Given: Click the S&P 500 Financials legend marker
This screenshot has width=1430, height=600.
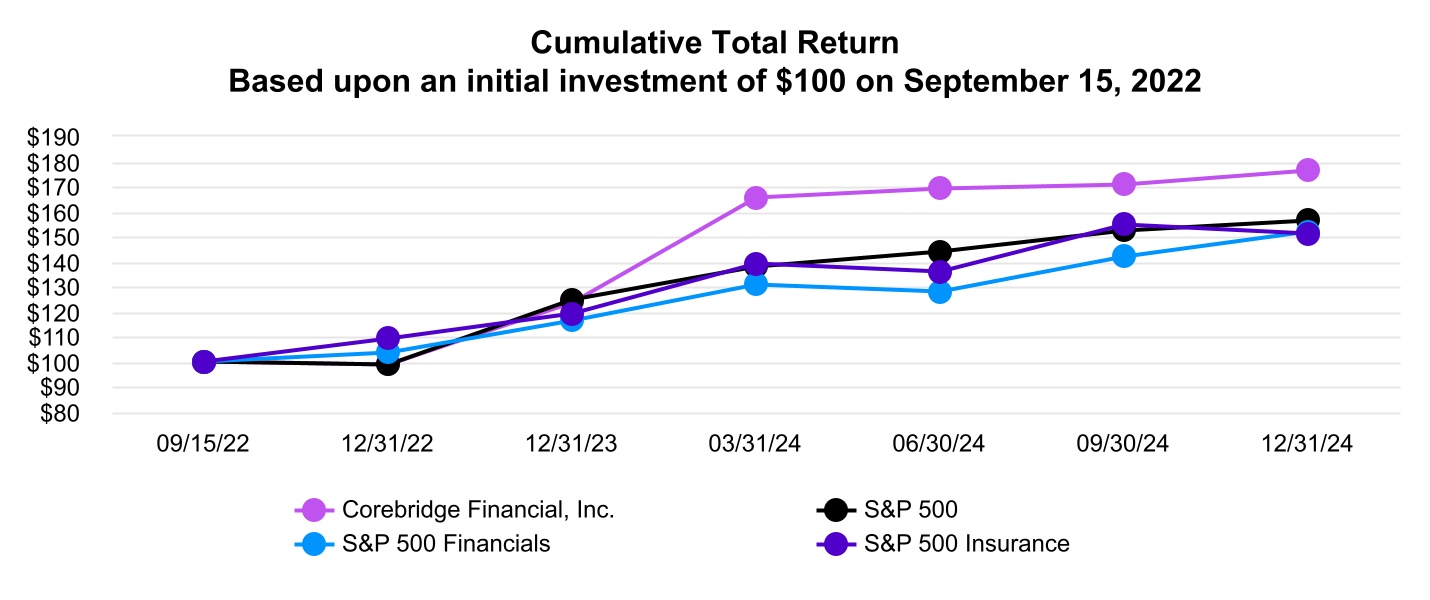Looking at the screenshot, I should click(x=313, y=544).
